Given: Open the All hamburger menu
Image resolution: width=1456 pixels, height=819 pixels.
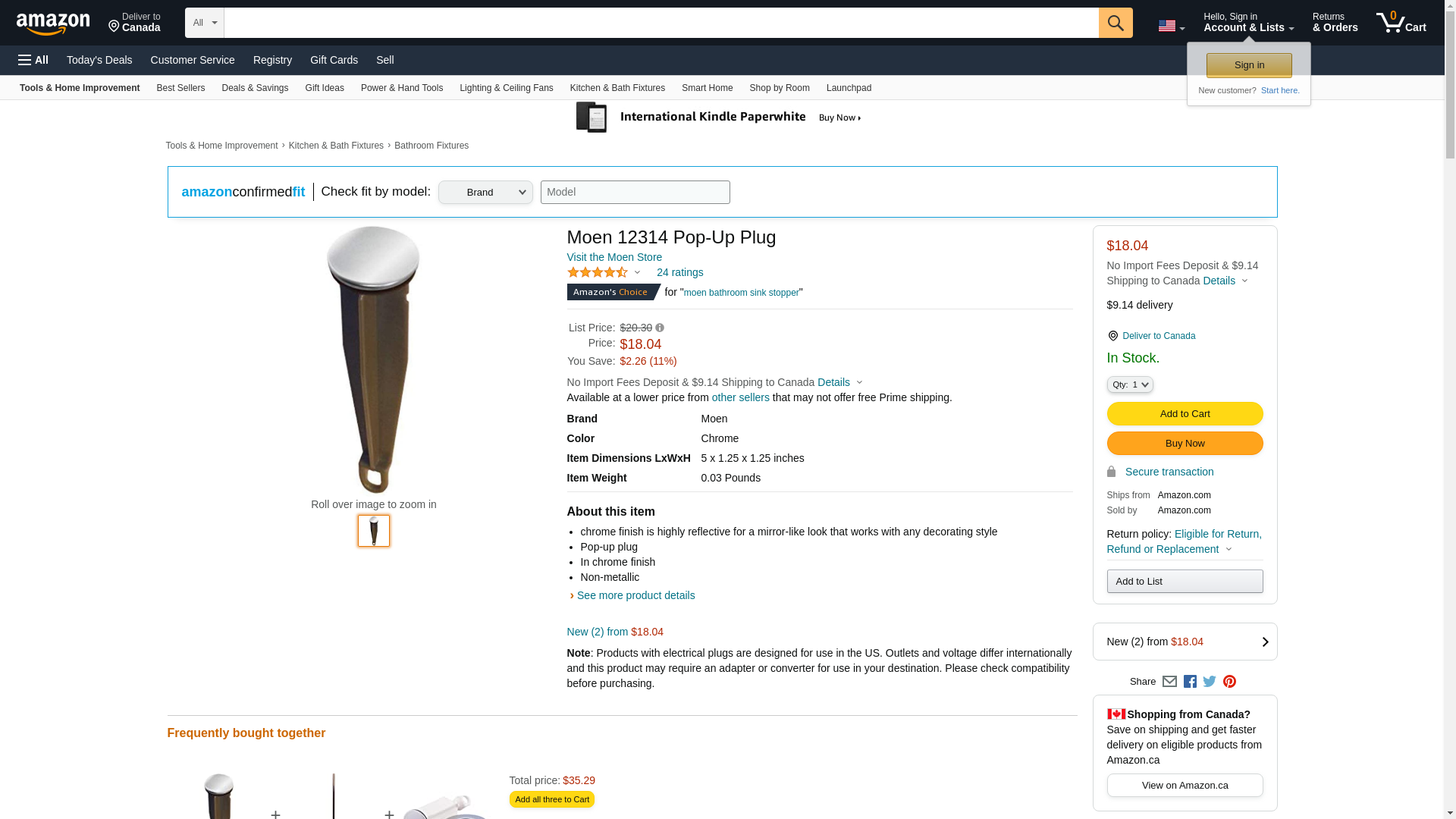Looking at the screenshot, I should click(33, 60).
